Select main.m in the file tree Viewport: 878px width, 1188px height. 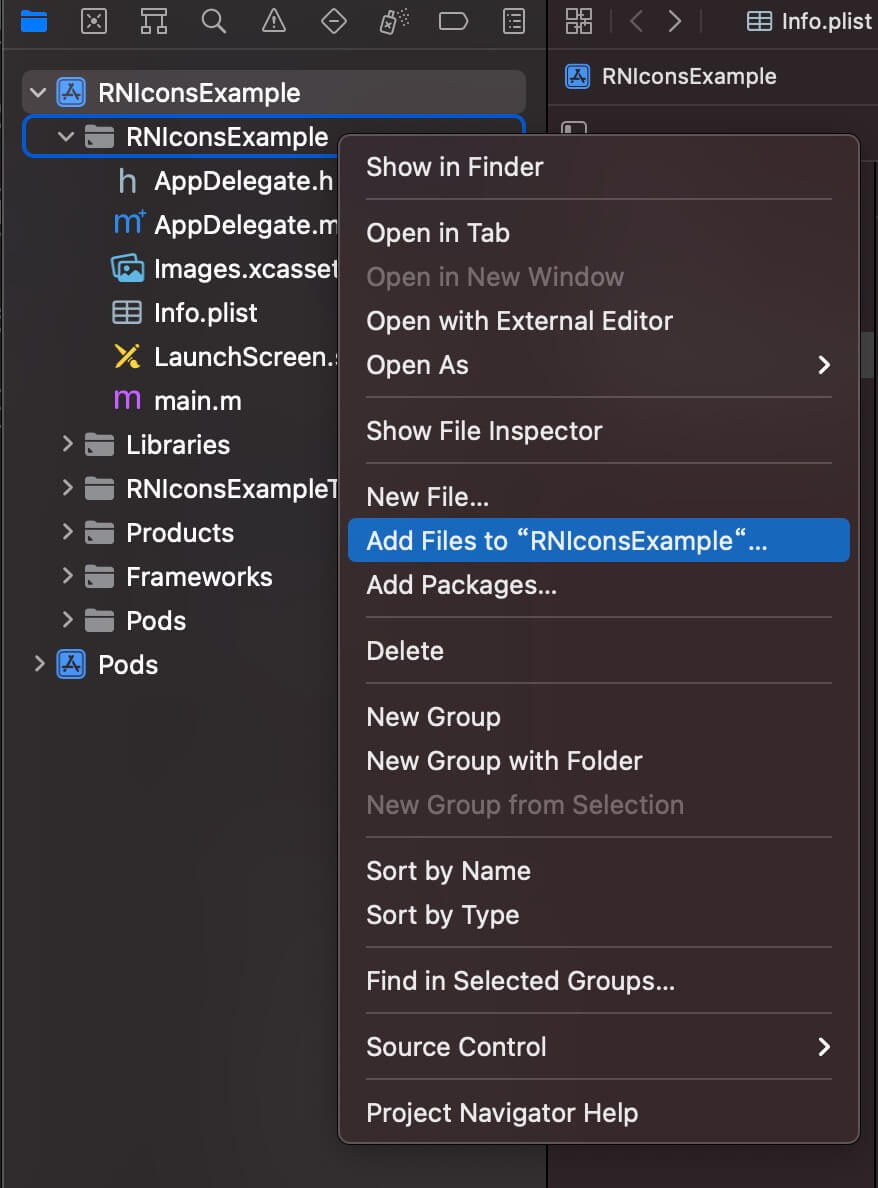pos(197,401)
